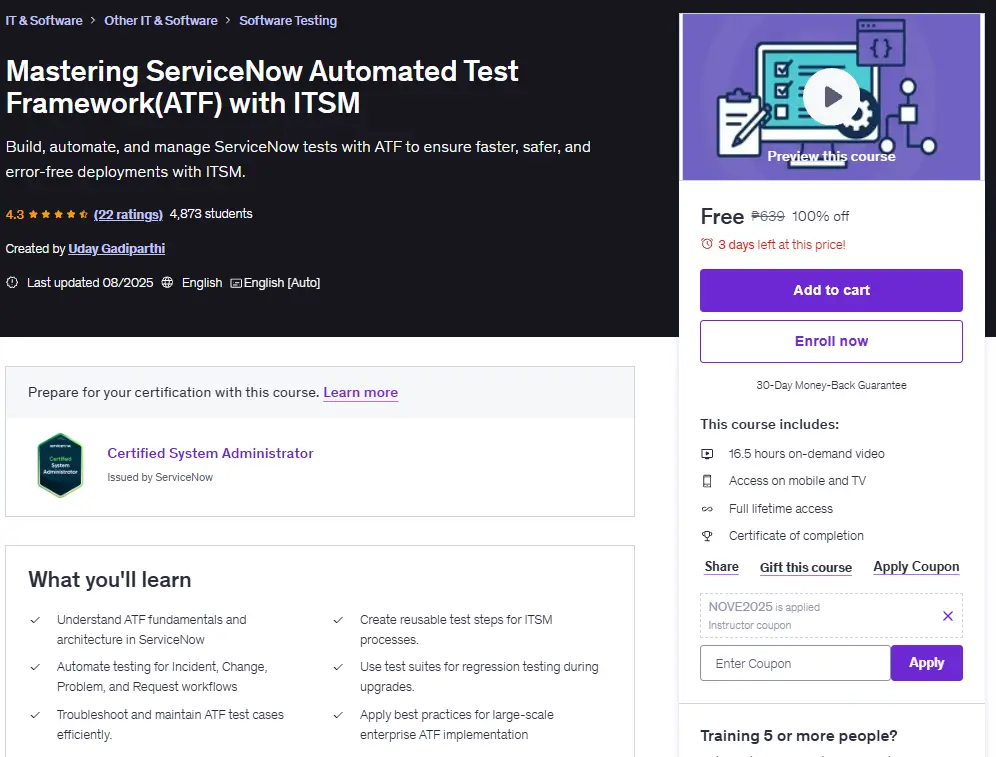
Task: Click checkmark beside Apply best practices
Action: point(339,715)
